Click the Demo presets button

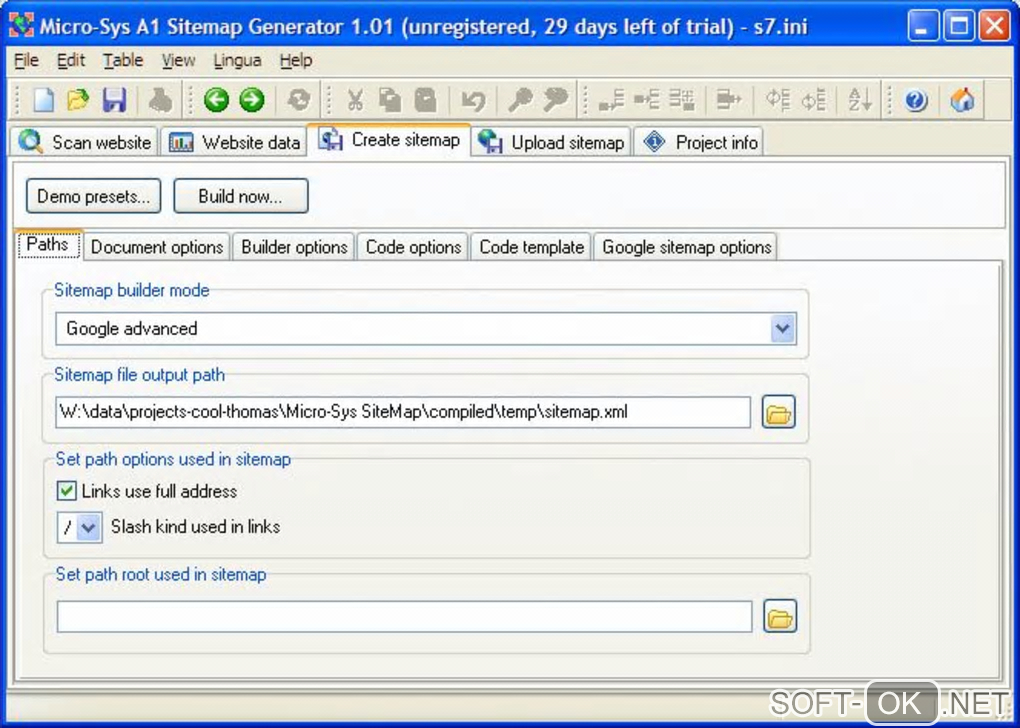tap(94, 196)
